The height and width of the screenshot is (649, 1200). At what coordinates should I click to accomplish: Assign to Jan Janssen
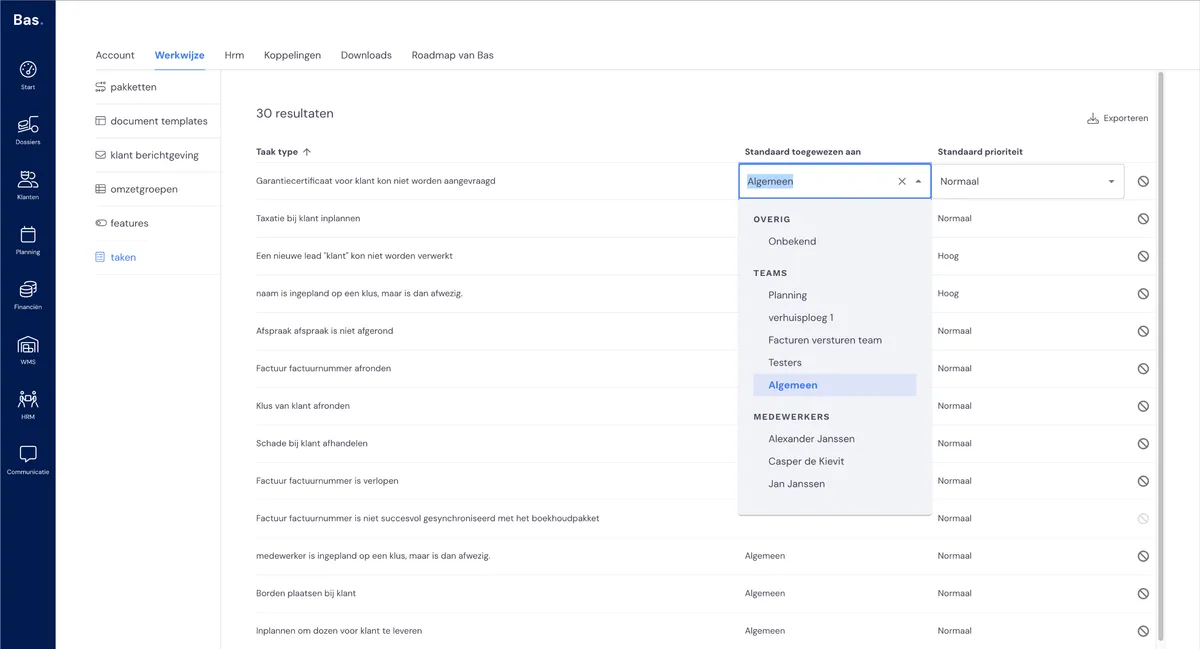(x=796, y=484)
